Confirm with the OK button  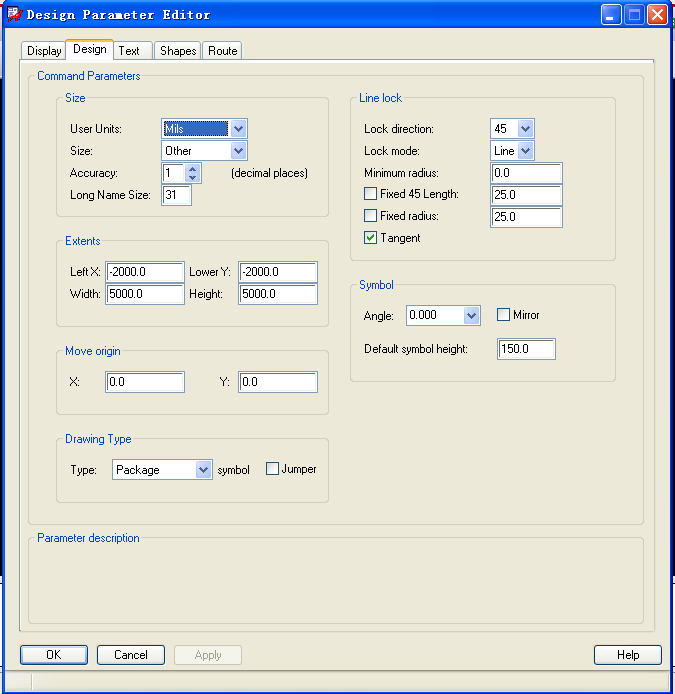pos(54,655)
